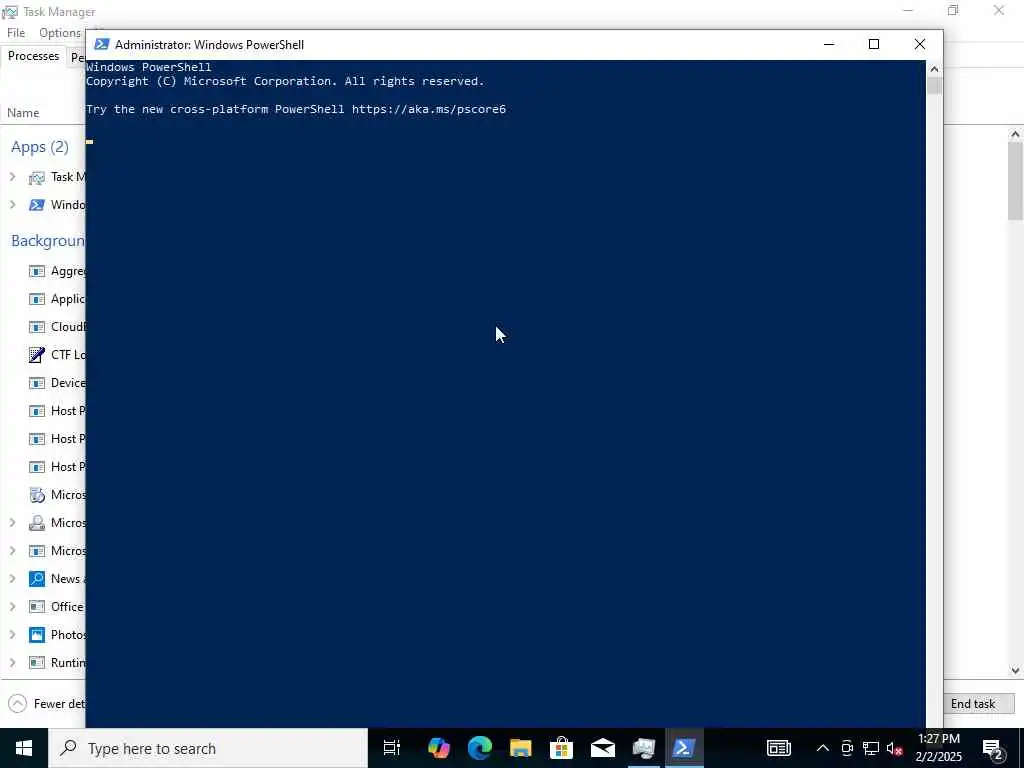
Task: Click the News process magnifier icon
Action: pos(37,579)
